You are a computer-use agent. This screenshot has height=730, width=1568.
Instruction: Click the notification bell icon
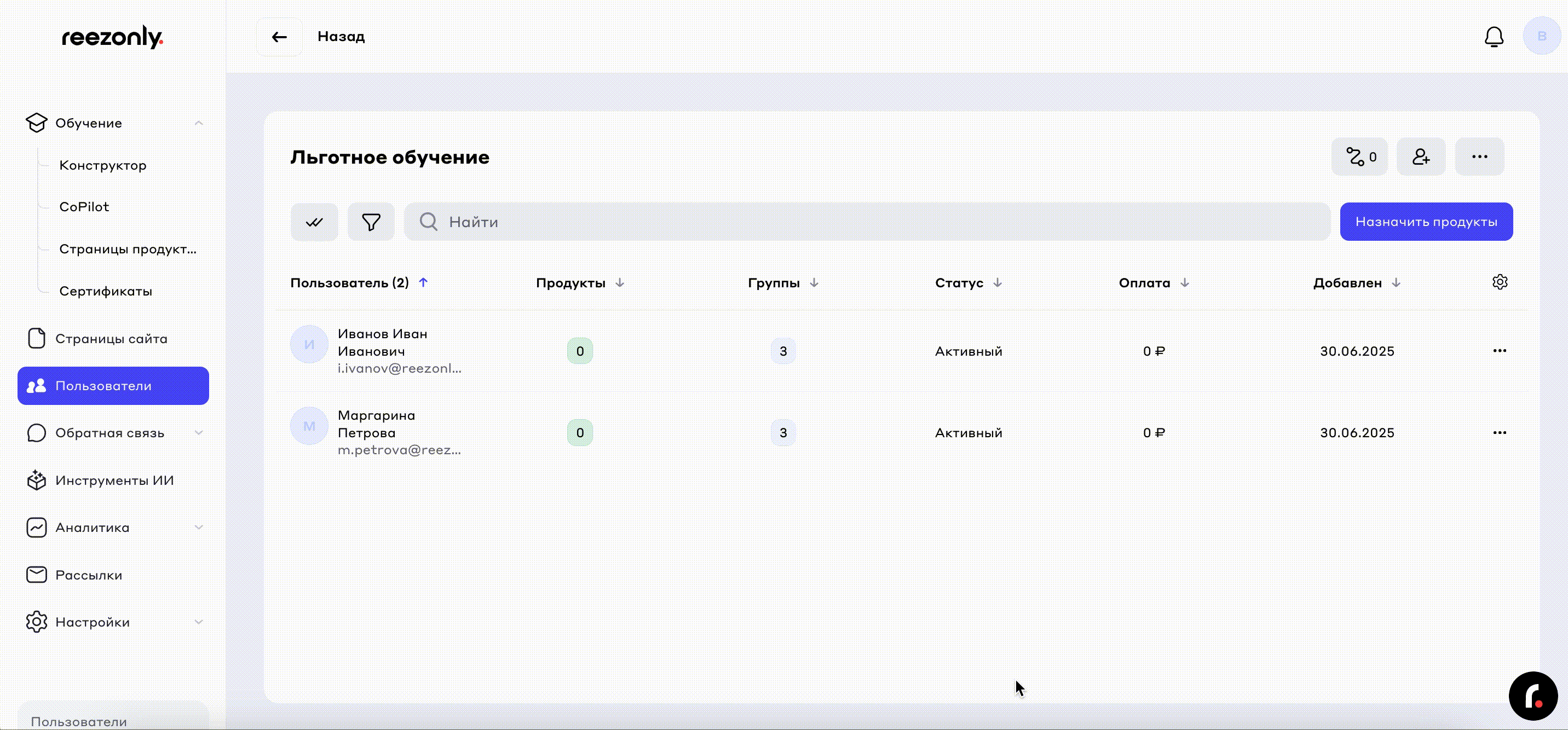pos(1493,37)
